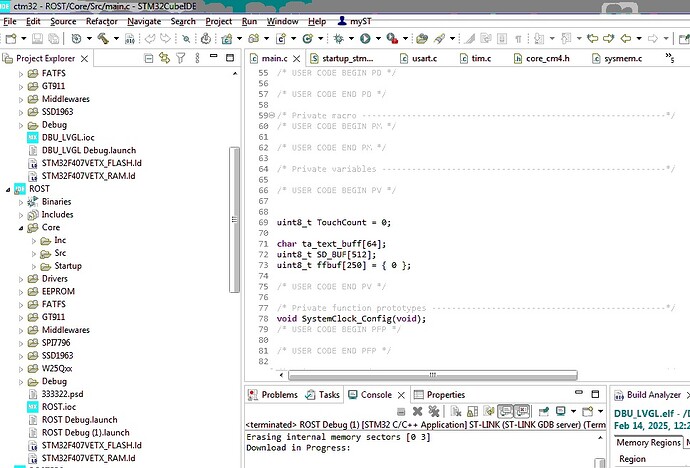
Task: Click the New C/C++ project icon
Action: point(227,39)
